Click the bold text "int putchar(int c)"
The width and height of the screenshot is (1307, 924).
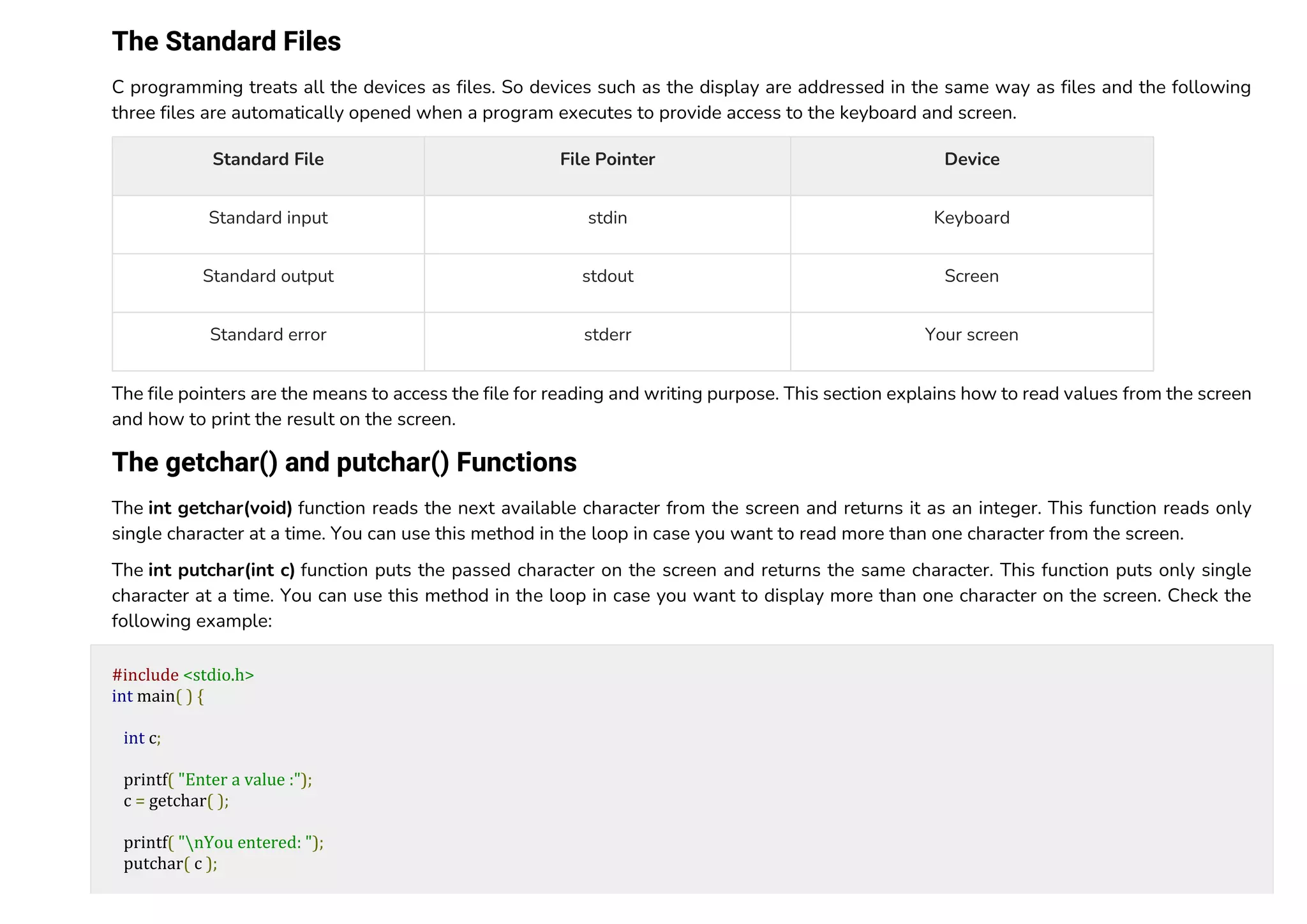pyautogui.click(x=221, y=570)
